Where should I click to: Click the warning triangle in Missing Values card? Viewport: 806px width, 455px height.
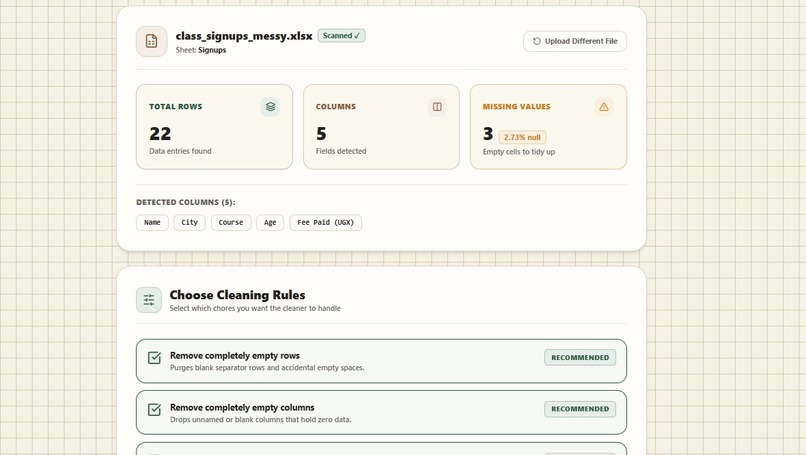603,107
